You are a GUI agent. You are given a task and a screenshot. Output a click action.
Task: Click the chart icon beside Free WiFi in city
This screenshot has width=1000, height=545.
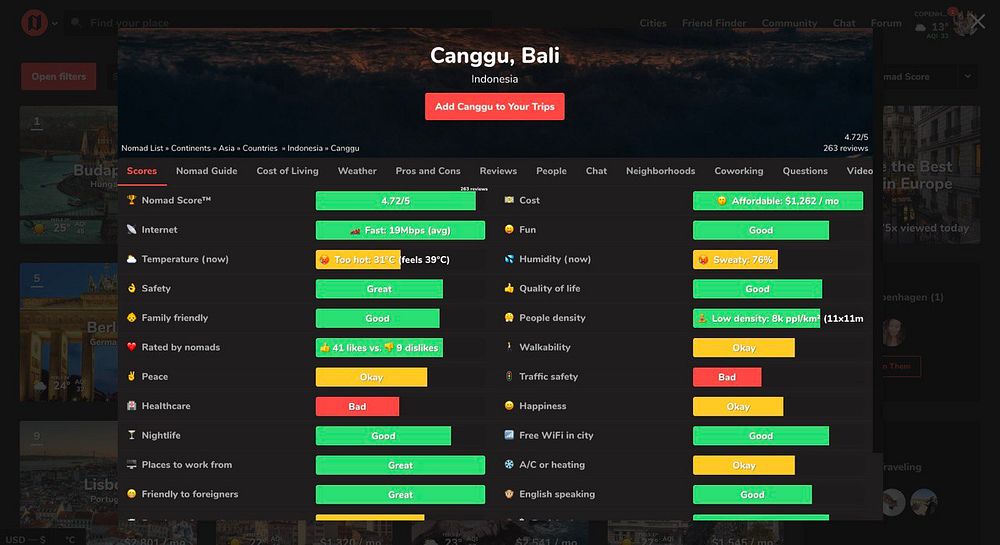click(509, 435)
